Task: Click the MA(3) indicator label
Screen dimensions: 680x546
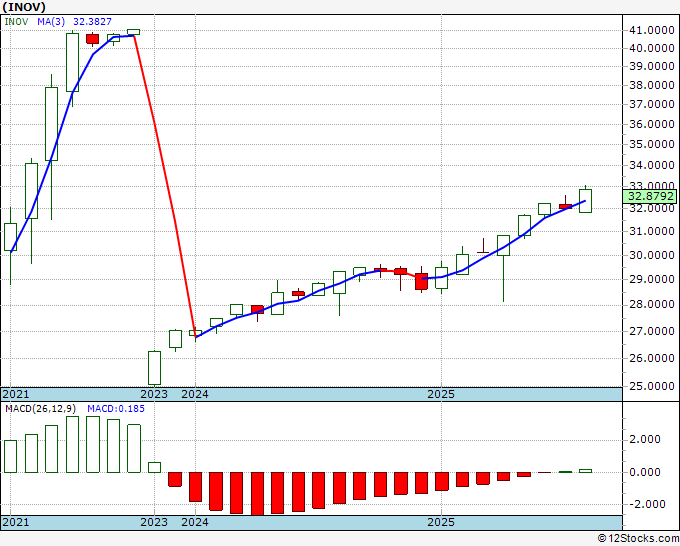Action: 51,22
